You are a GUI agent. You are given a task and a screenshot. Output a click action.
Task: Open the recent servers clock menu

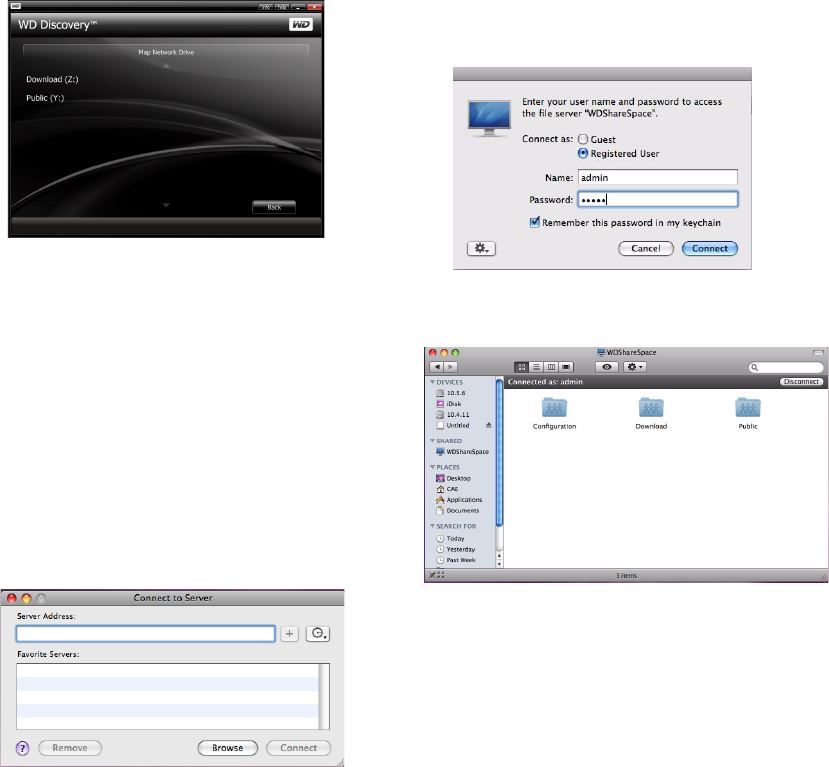[318, 633]
